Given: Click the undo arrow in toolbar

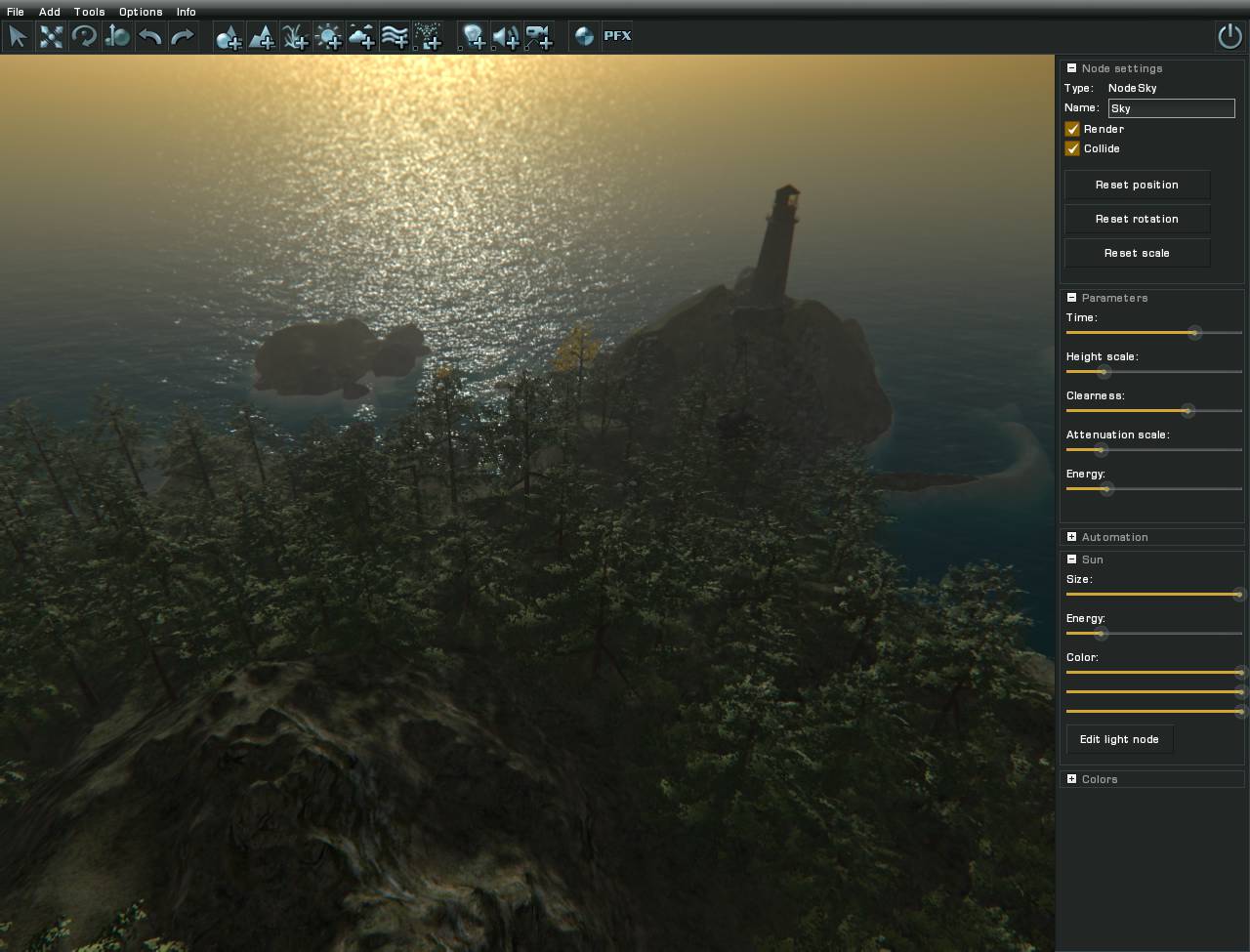Looking at the screenshot, I should [x=150, y=37].
